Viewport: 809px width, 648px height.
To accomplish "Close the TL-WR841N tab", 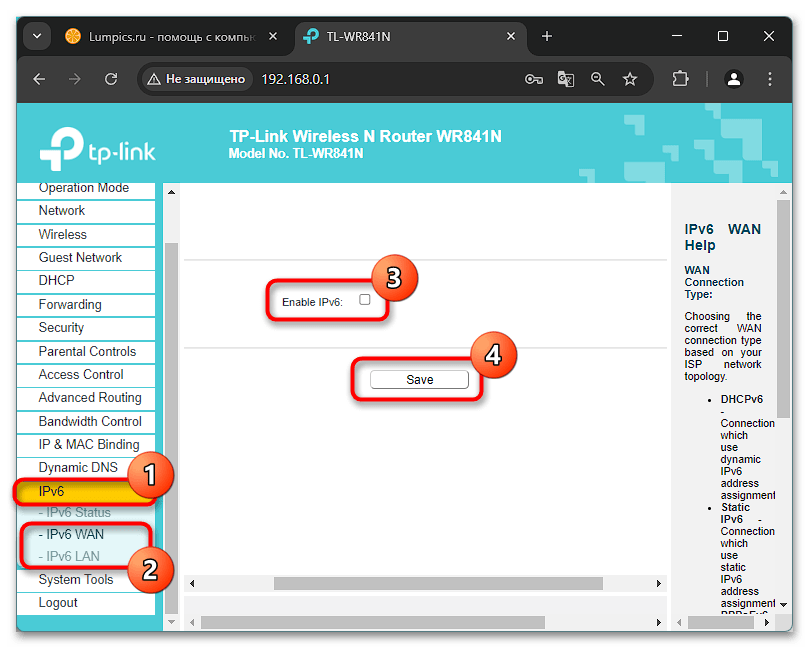I will (x=511, y=36).
